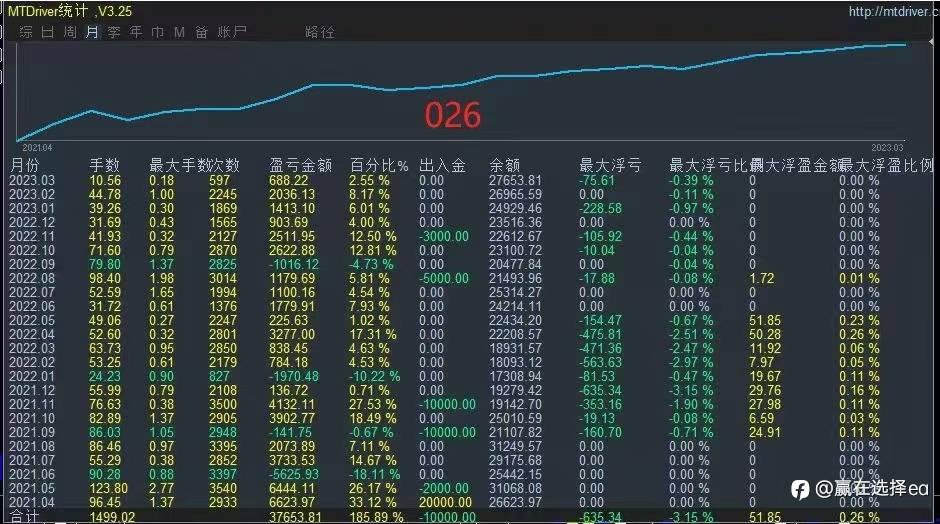
Task: Click the 余额 column header
Action: pos(504,165)
